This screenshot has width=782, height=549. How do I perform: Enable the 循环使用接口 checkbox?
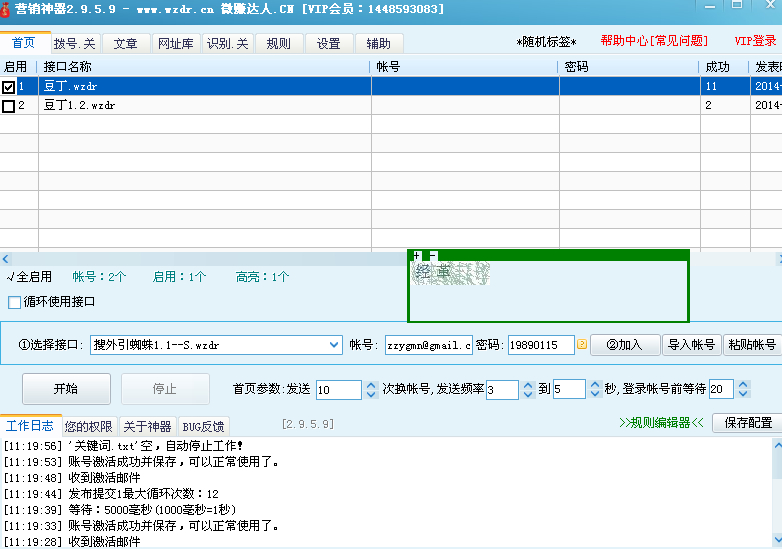(14, 302)
